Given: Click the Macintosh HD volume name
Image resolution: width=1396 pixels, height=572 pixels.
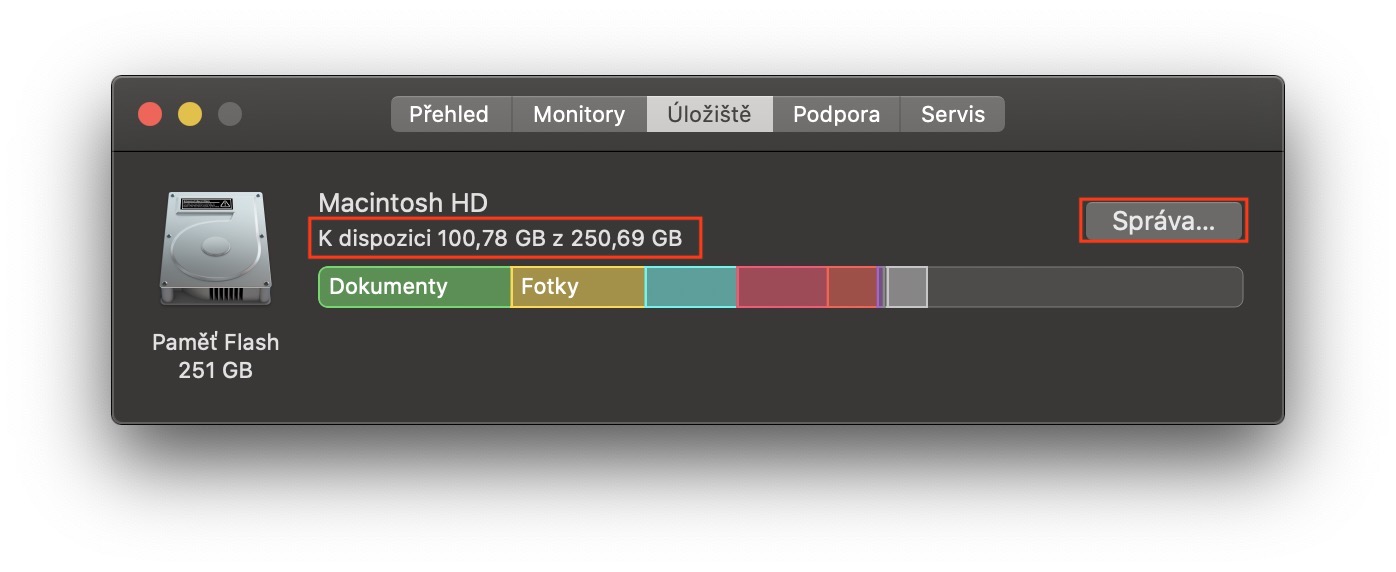Looking at the screenshot, I should [x=403, y=203].
